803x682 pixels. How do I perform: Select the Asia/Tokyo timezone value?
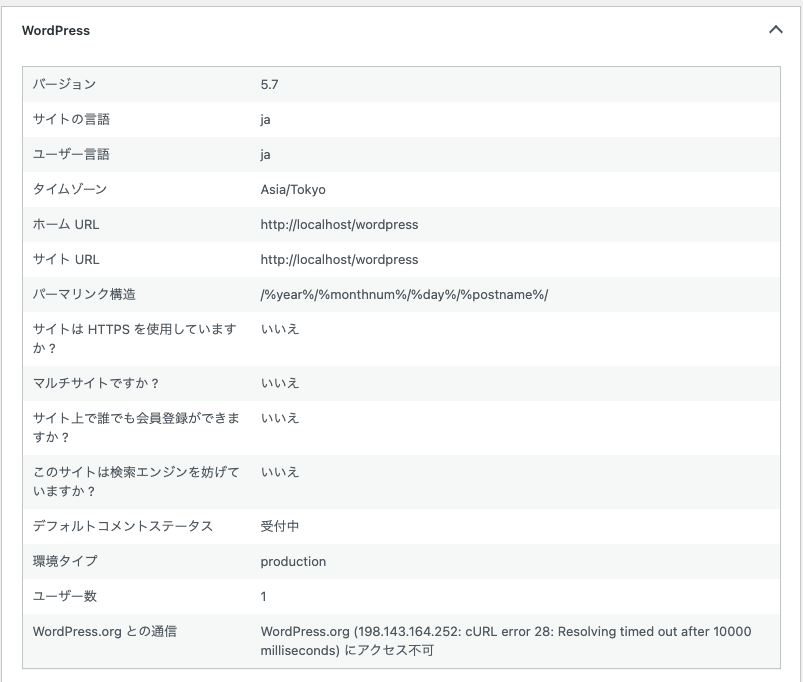click(x=293, y=189)
